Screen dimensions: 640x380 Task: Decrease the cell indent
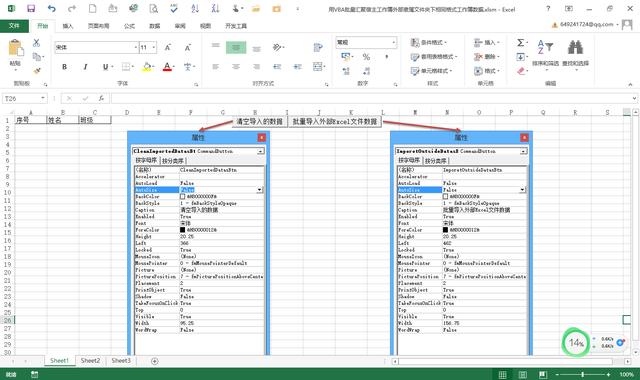coord(277,67)
